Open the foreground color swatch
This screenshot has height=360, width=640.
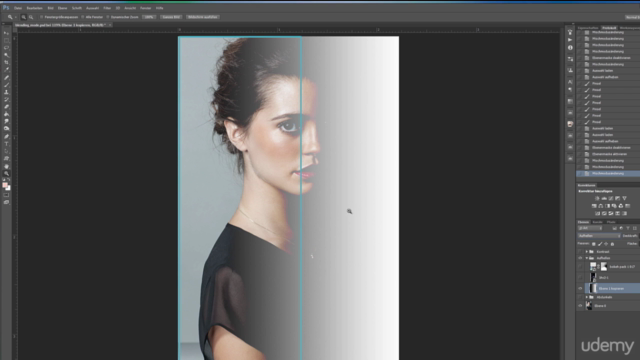[x=5, y=185]
